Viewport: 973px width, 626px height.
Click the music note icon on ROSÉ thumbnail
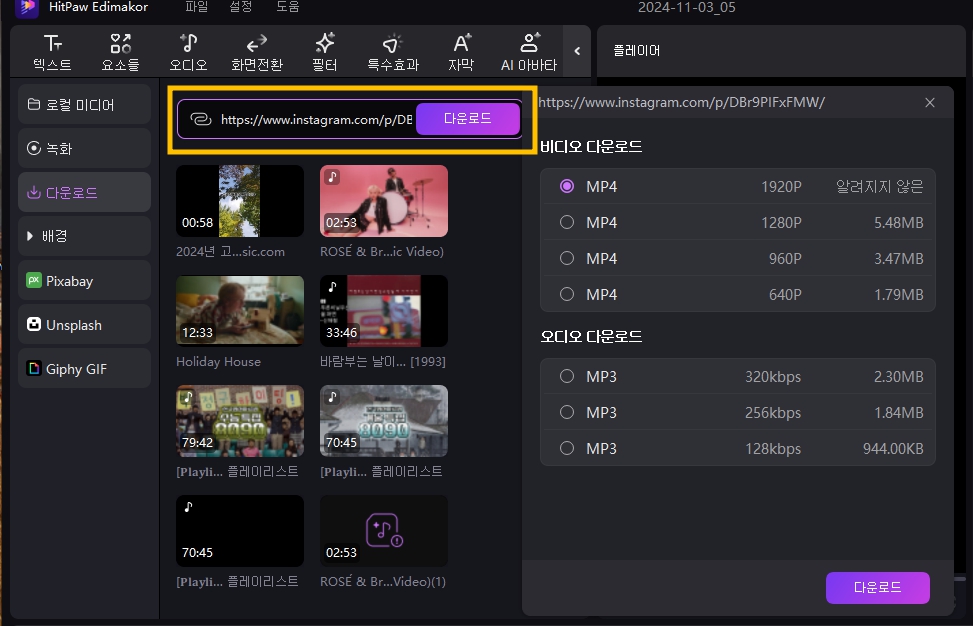tap(333, 177)
